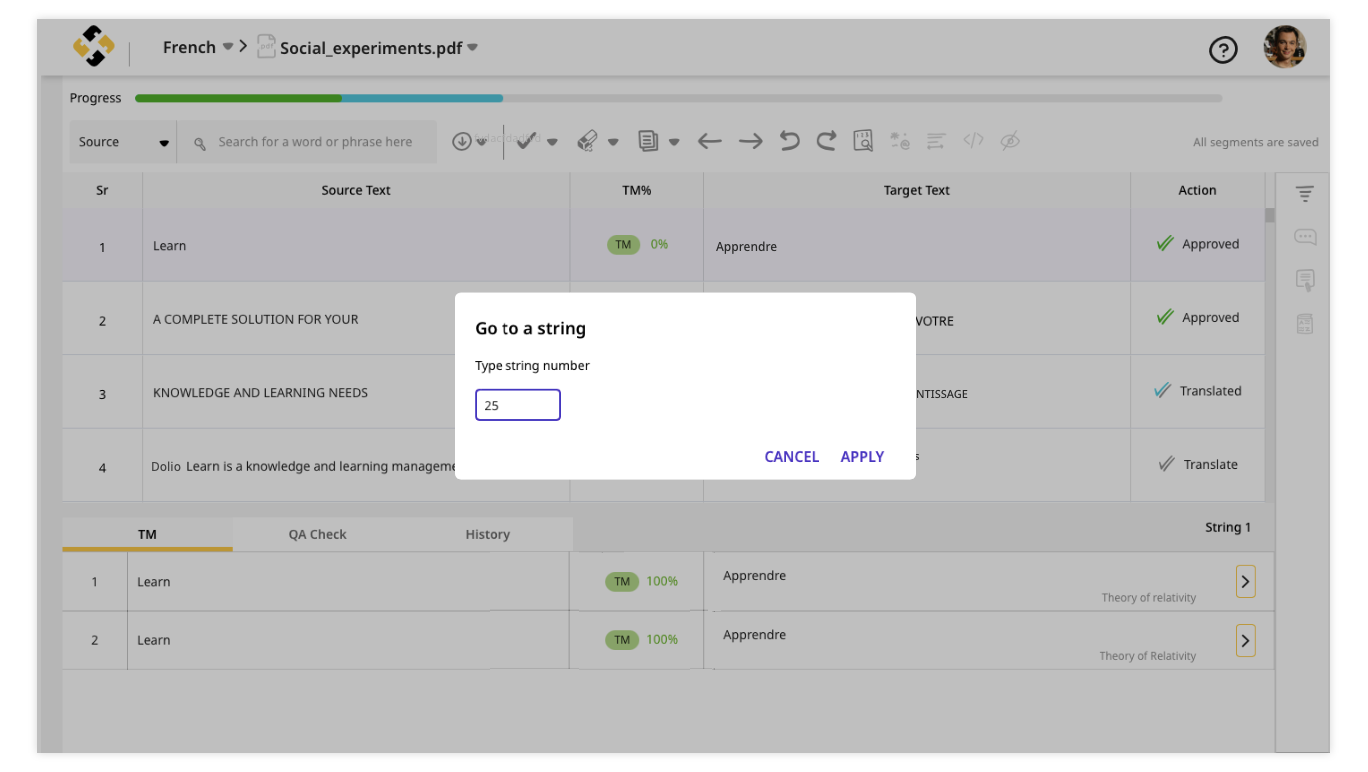Click Approved status for row 1

1198,244
